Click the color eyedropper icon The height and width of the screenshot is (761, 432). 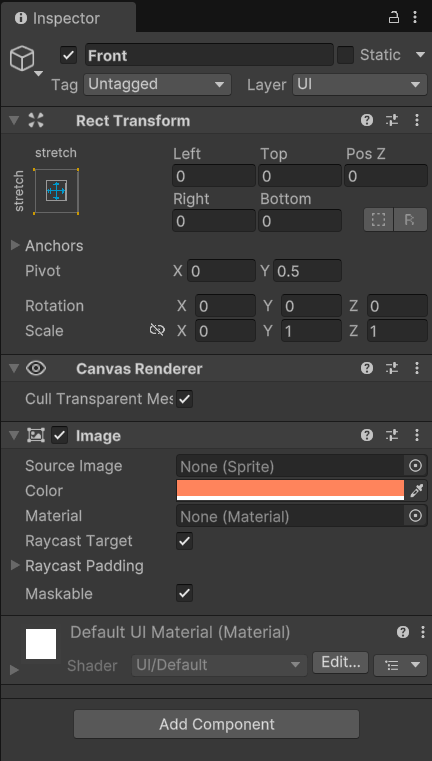(416, 491)
